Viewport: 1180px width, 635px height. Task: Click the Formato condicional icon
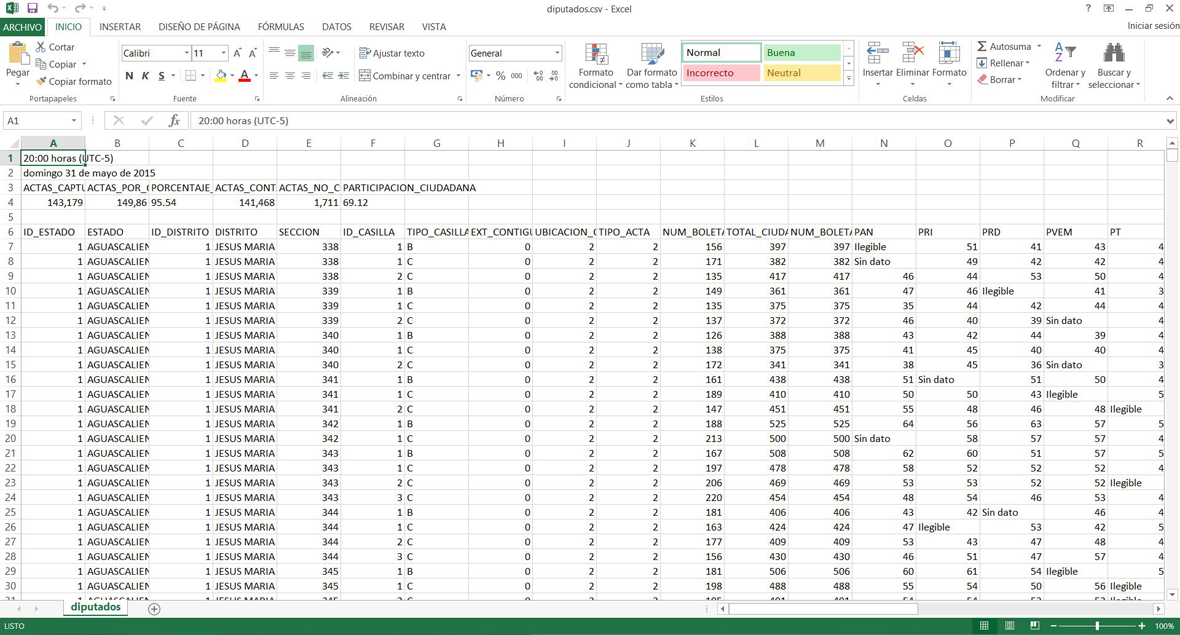[596, 56]
